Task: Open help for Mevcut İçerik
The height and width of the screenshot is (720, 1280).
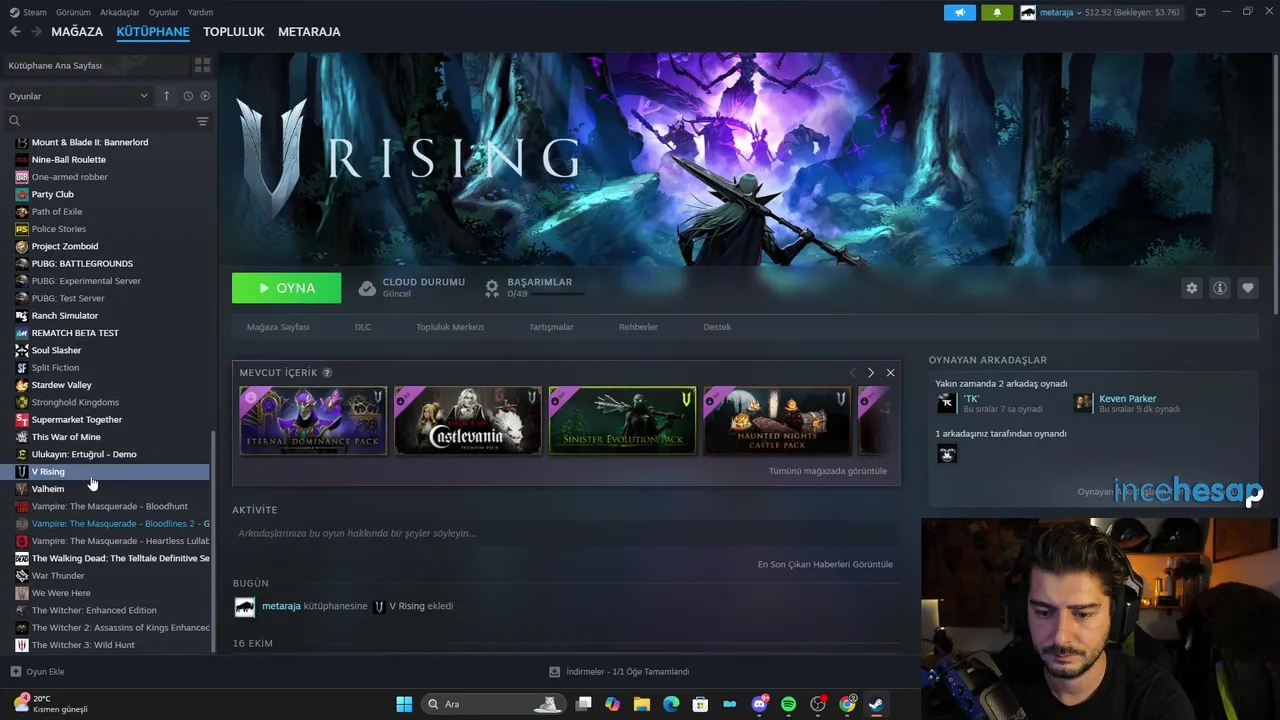Action: [327, 373]
